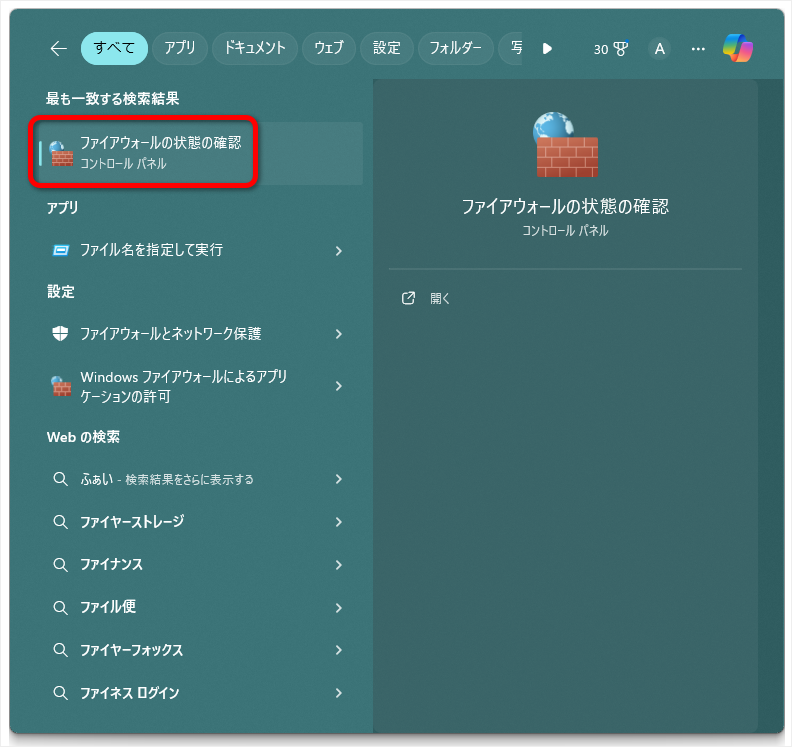Expand the ファイル名を指定して実行 chevron
This screenshot has height=747, width=792.
click(x=339, y=251)
